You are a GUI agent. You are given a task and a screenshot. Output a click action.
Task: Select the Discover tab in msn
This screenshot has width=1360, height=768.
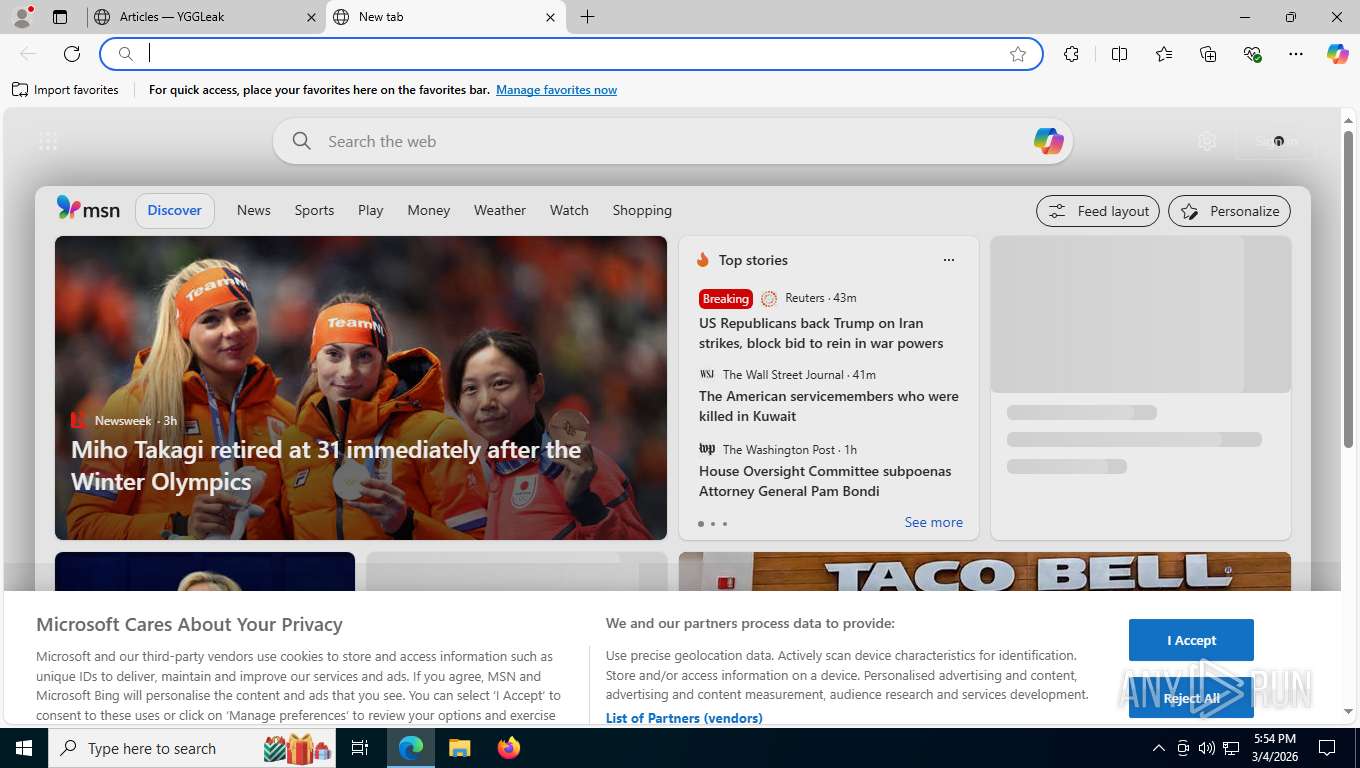pos(175,210)
